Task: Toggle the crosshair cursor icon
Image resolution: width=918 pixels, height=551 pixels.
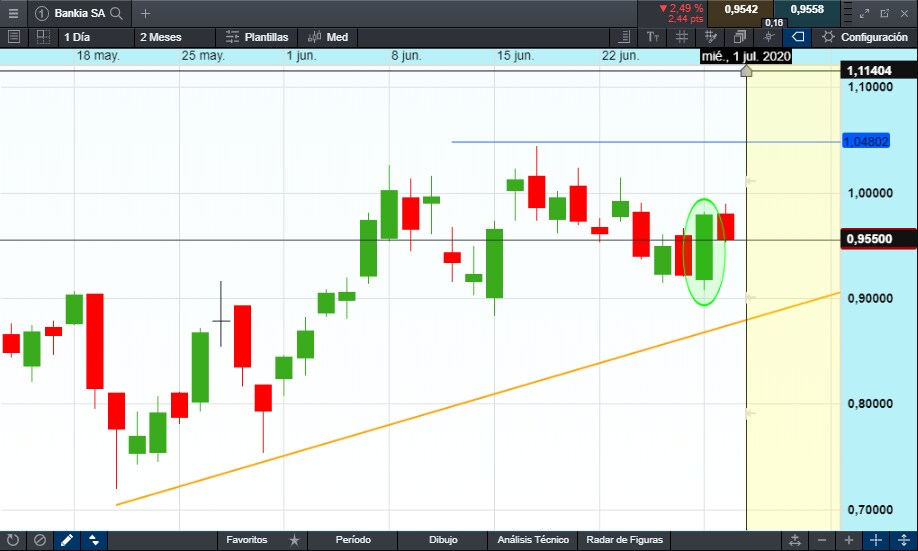Action: click(x=769, y=37)
